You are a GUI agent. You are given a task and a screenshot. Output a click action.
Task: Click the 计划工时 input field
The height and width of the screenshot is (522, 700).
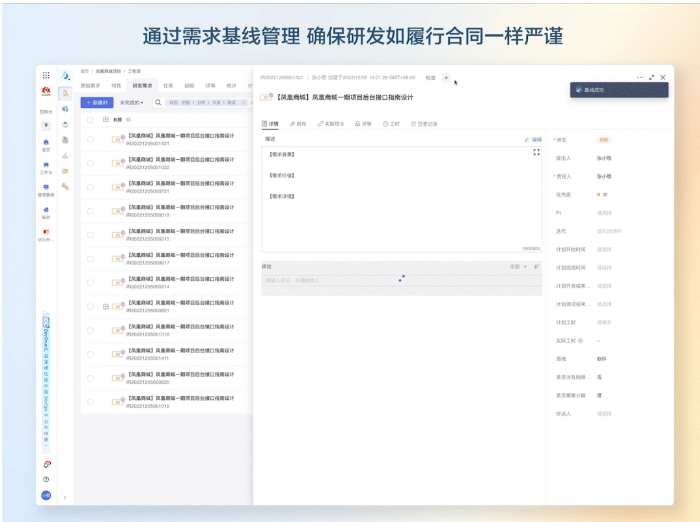604,322
